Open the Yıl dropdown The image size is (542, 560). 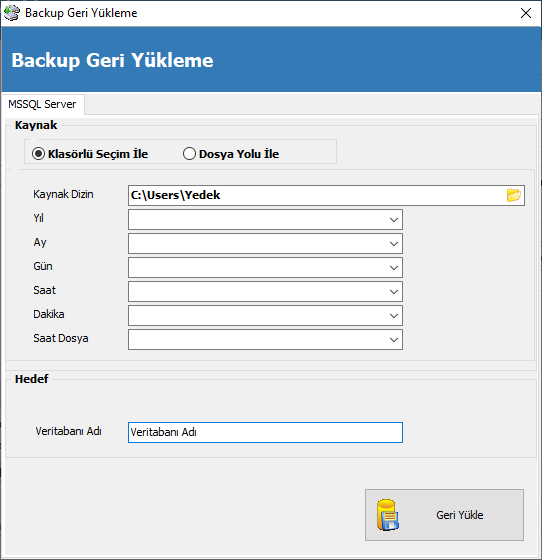click(x=265, y=220)
